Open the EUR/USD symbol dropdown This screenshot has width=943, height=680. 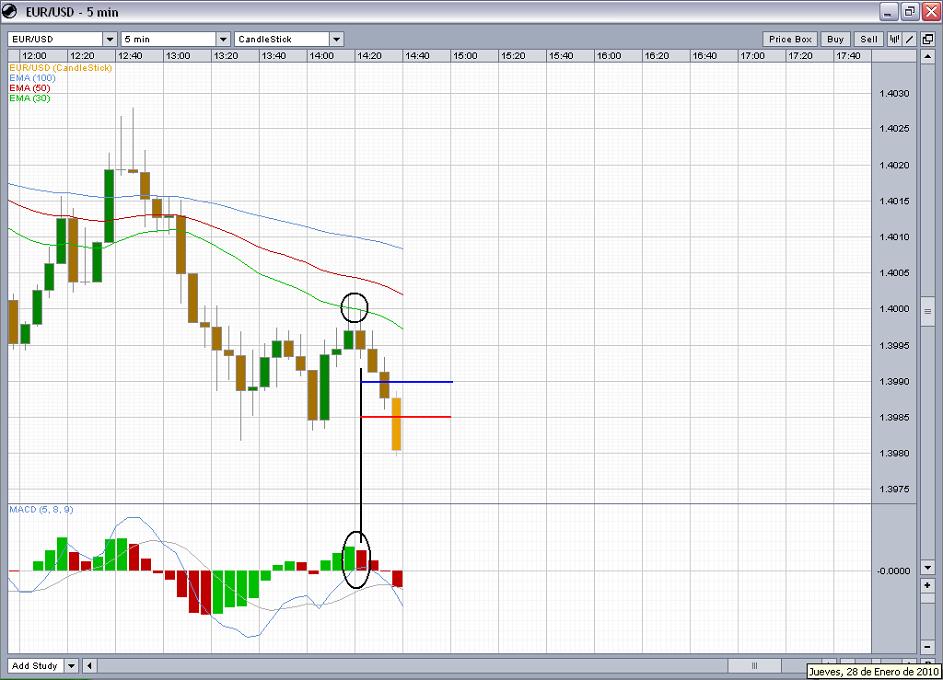pos(110,39)
